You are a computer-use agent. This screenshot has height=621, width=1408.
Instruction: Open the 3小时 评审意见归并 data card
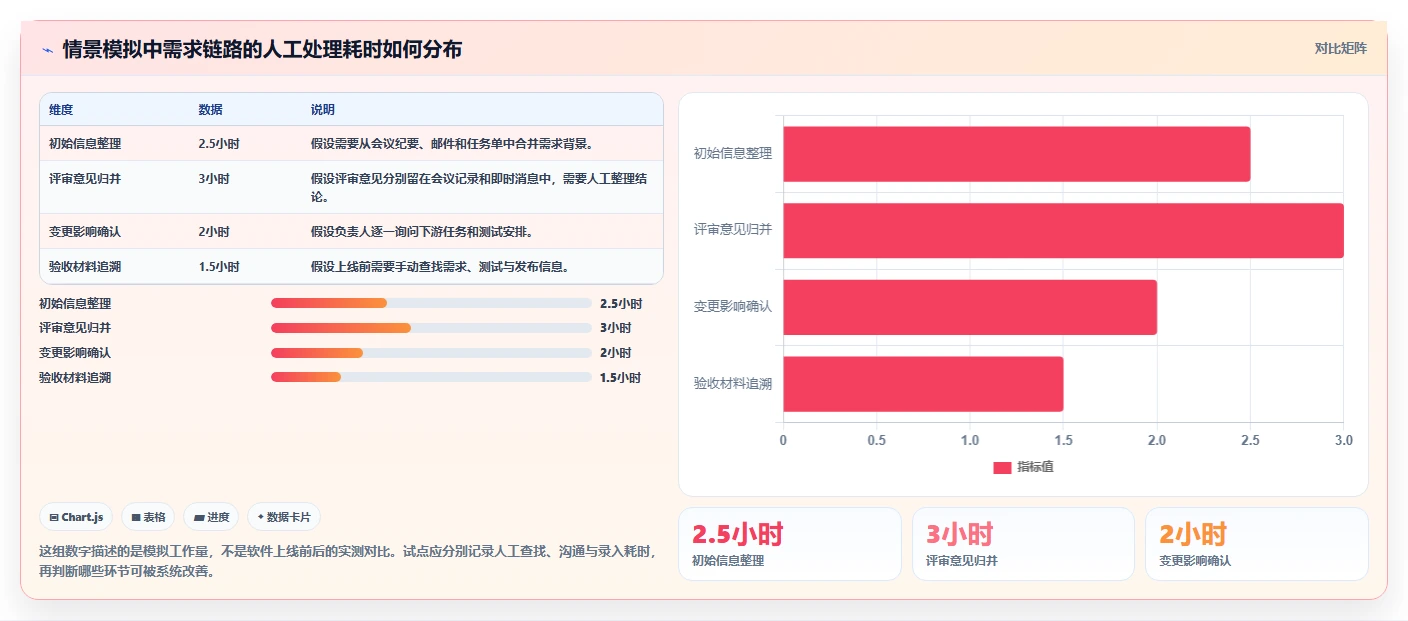(x=1023, y=544)
